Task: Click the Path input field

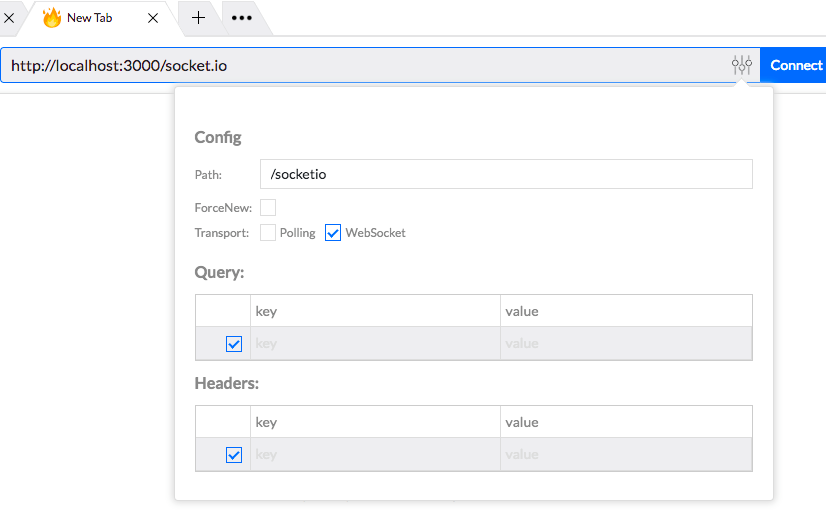Action: point(505,174)
